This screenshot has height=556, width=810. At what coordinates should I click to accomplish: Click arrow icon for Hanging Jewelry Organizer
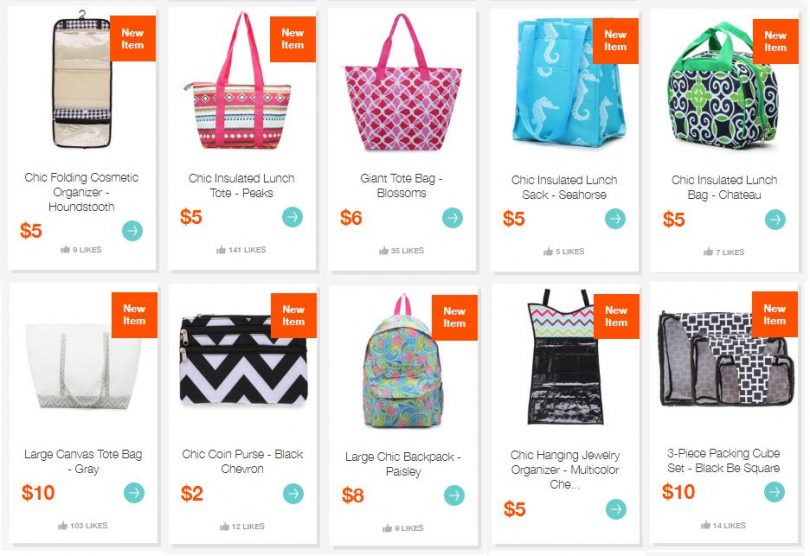click(x=616, y=509)
